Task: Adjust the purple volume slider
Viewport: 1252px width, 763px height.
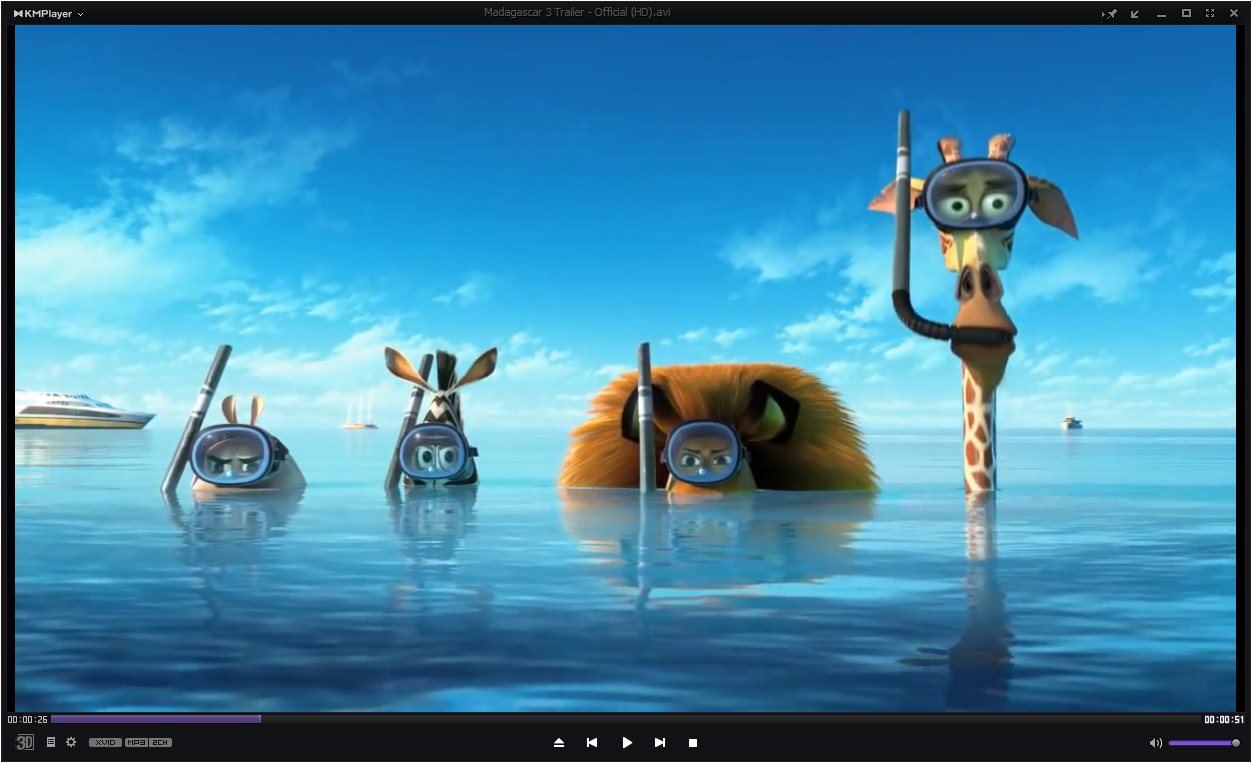Action: click(x=1204, y=743)
